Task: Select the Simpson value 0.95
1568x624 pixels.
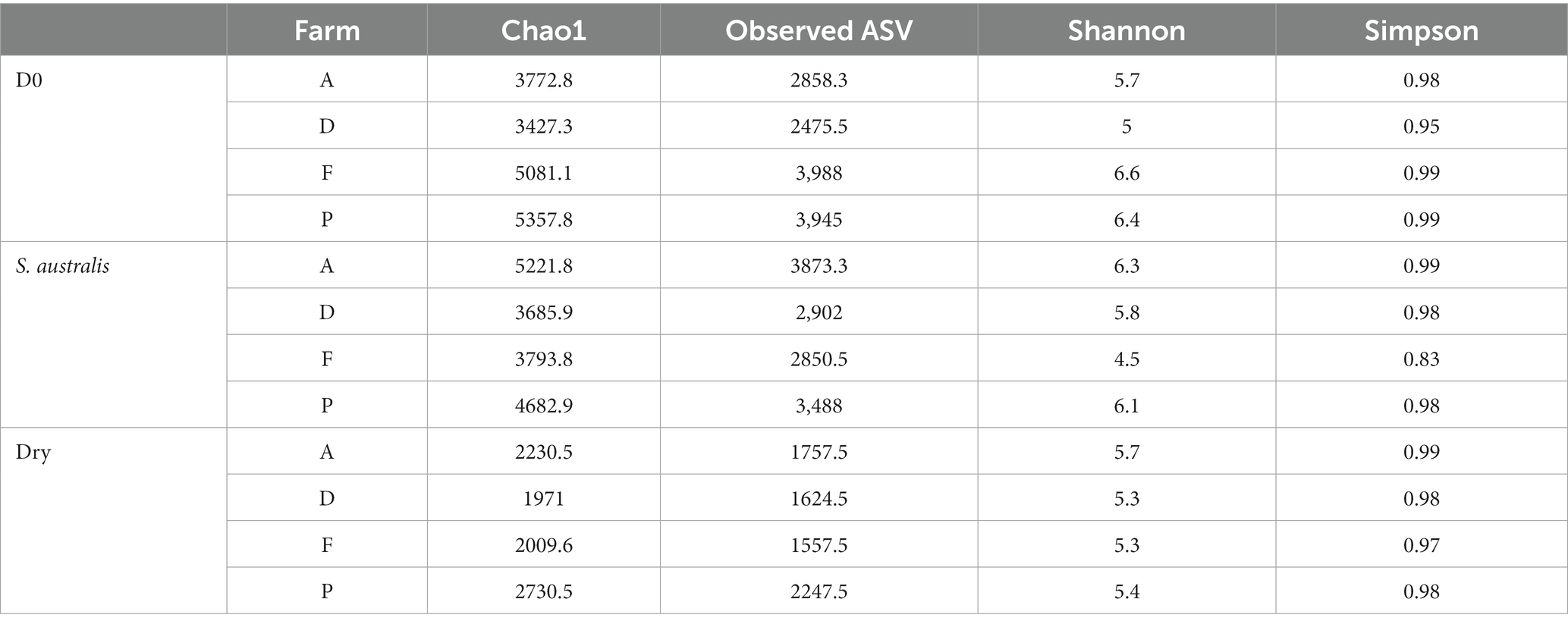Action: [x=1421, y=126]
